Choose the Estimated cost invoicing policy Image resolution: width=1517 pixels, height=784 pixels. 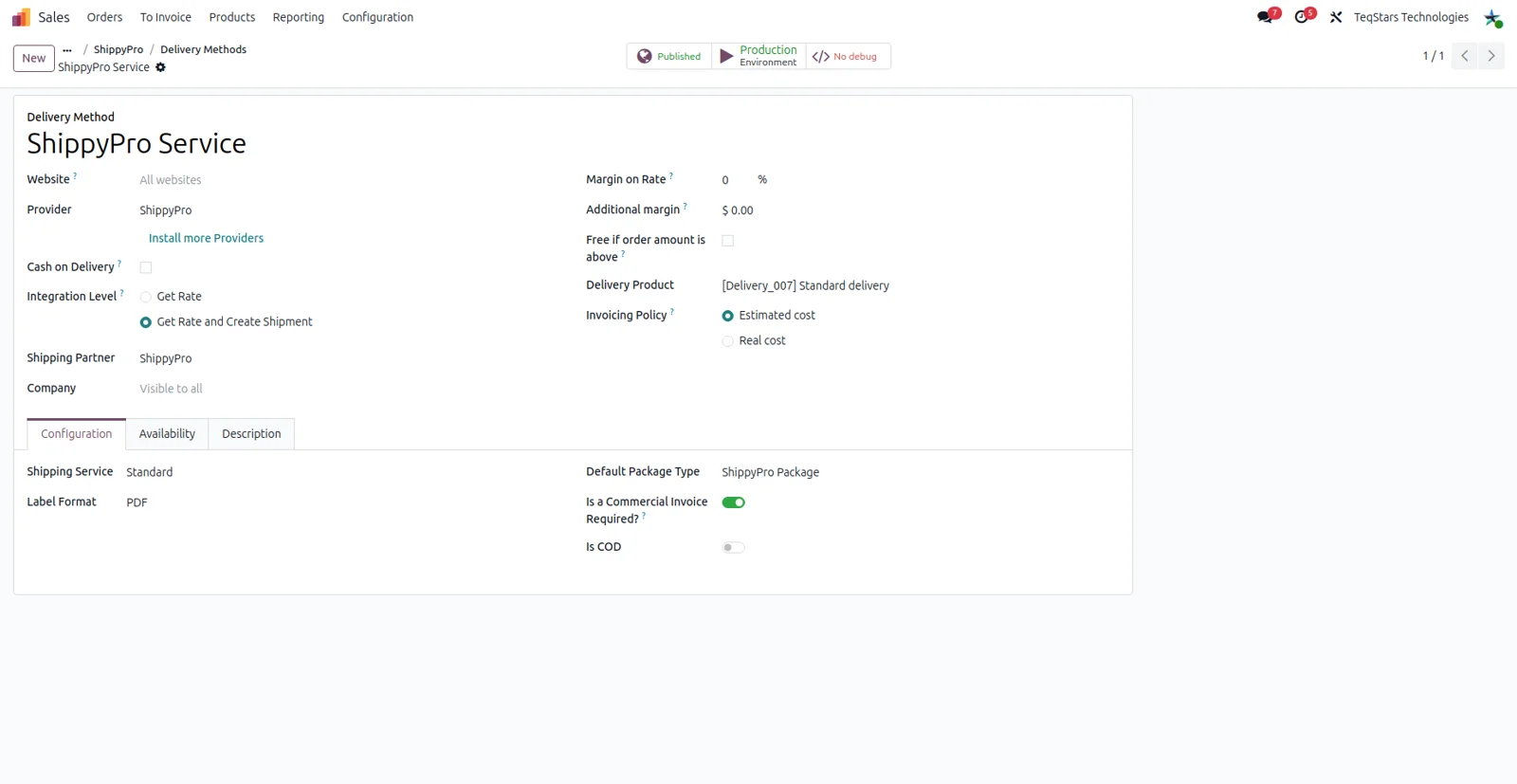(728, 316)
